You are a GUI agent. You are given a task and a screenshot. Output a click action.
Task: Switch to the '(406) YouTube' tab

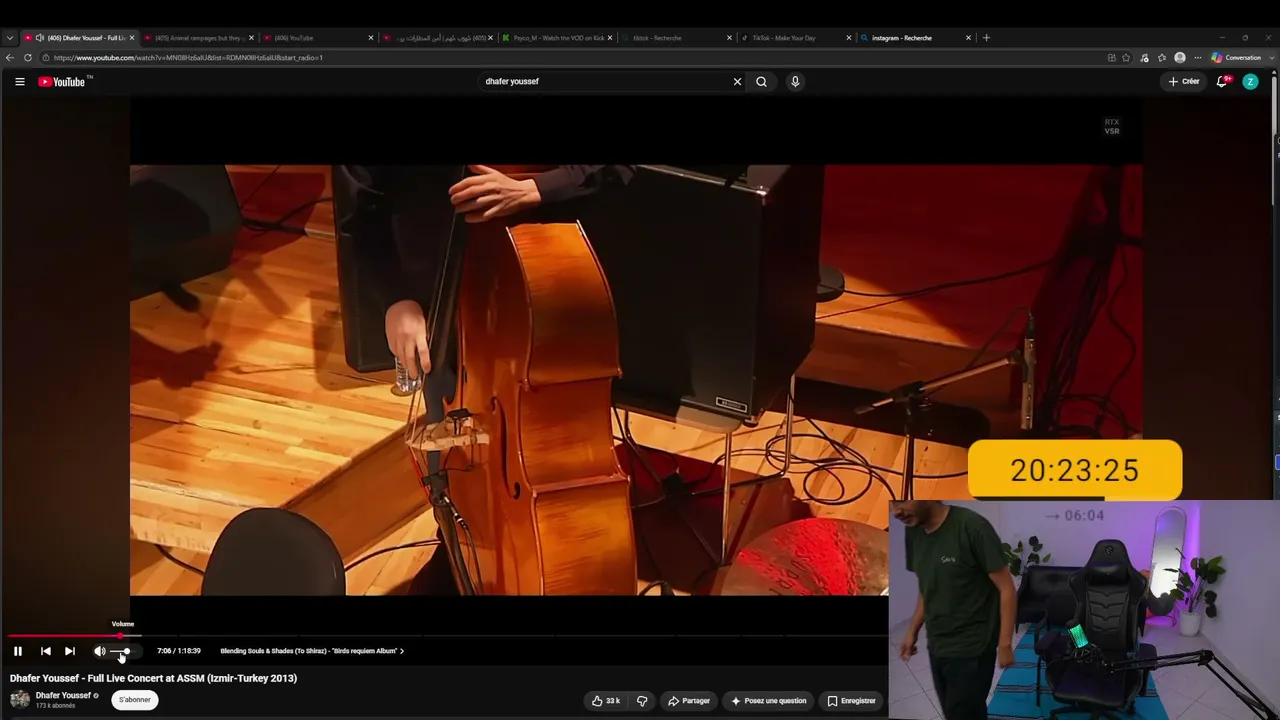pos(318,38)
